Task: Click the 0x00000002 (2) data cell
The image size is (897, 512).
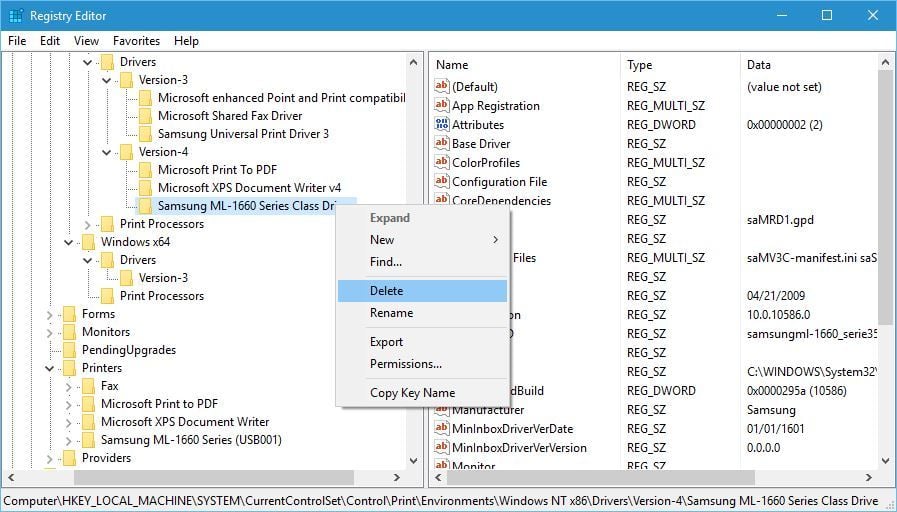Action: tap(785, 124)
